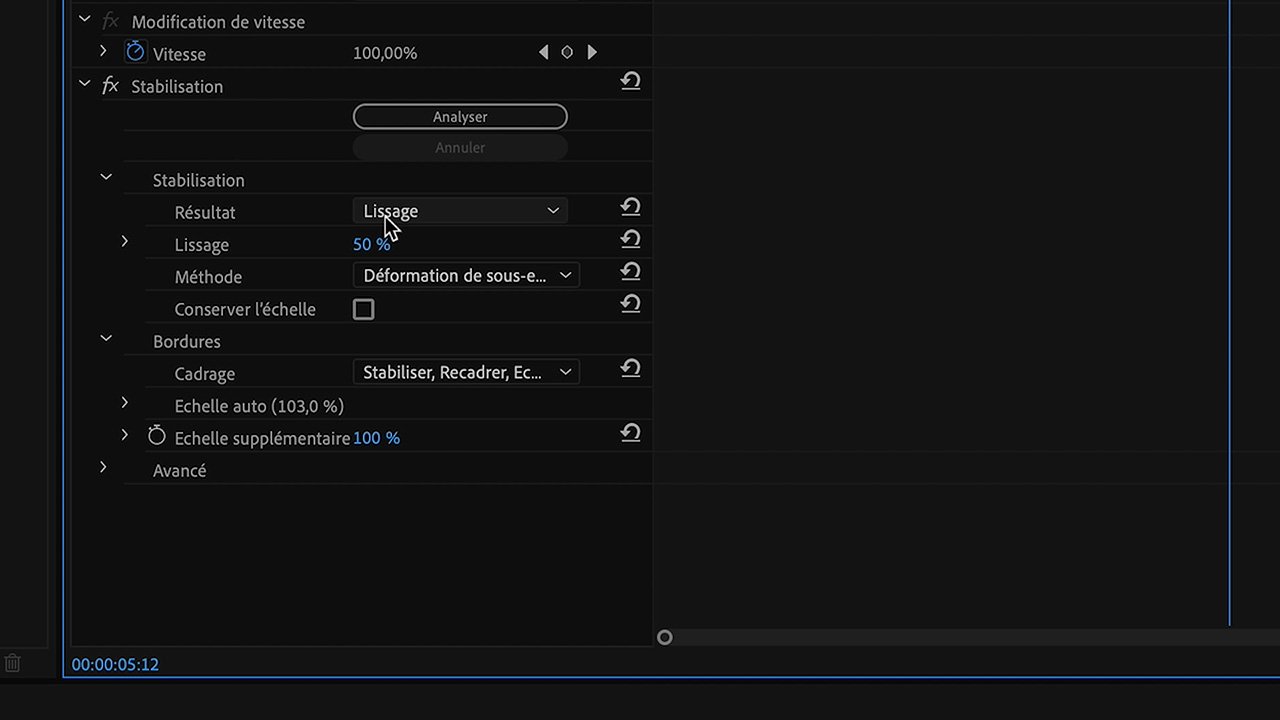
Task: Reset the Cadrage parameter
Action: tap(630, 369)
